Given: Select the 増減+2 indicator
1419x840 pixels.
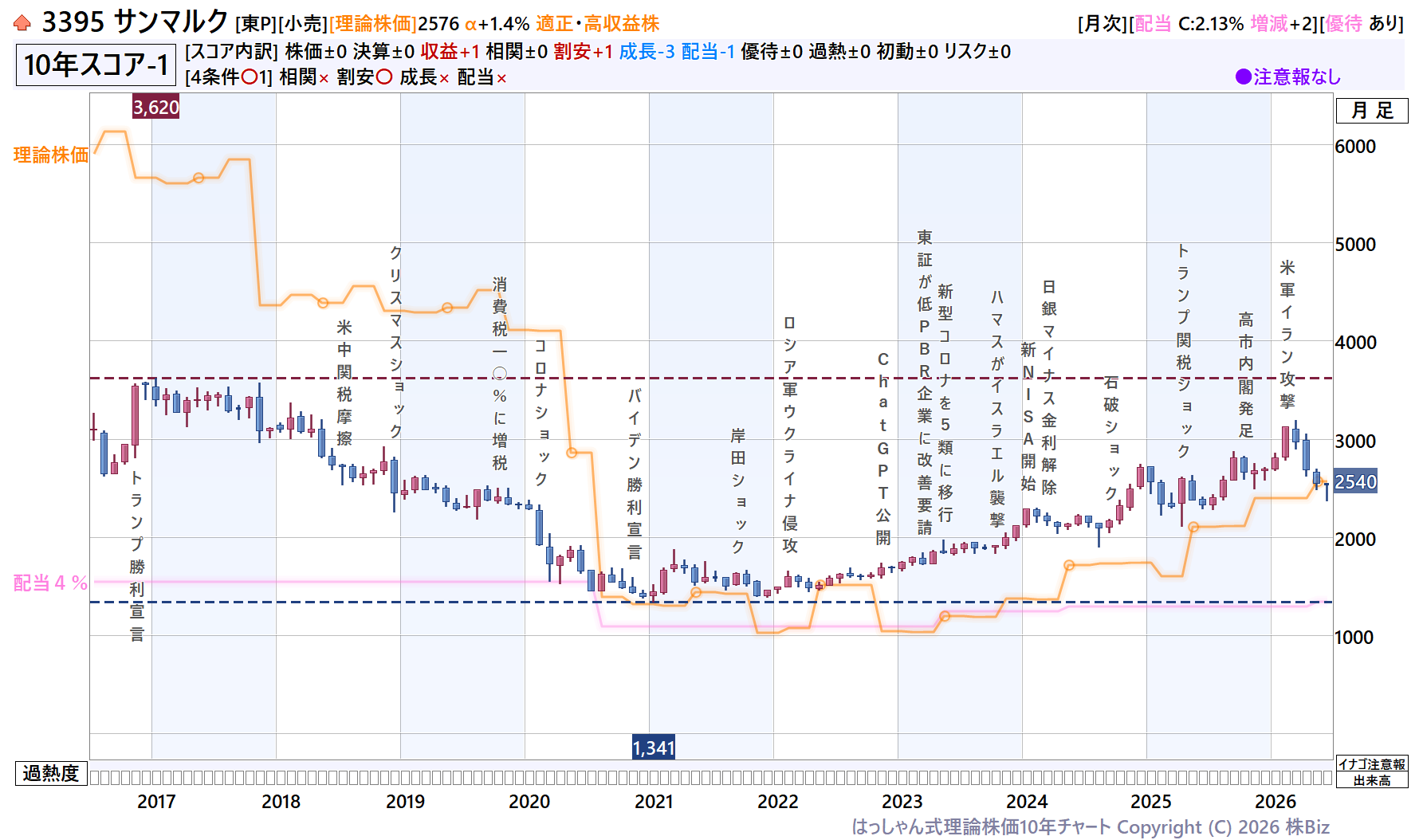Looking at the screenshot, I should click(x=1282, y=24).
